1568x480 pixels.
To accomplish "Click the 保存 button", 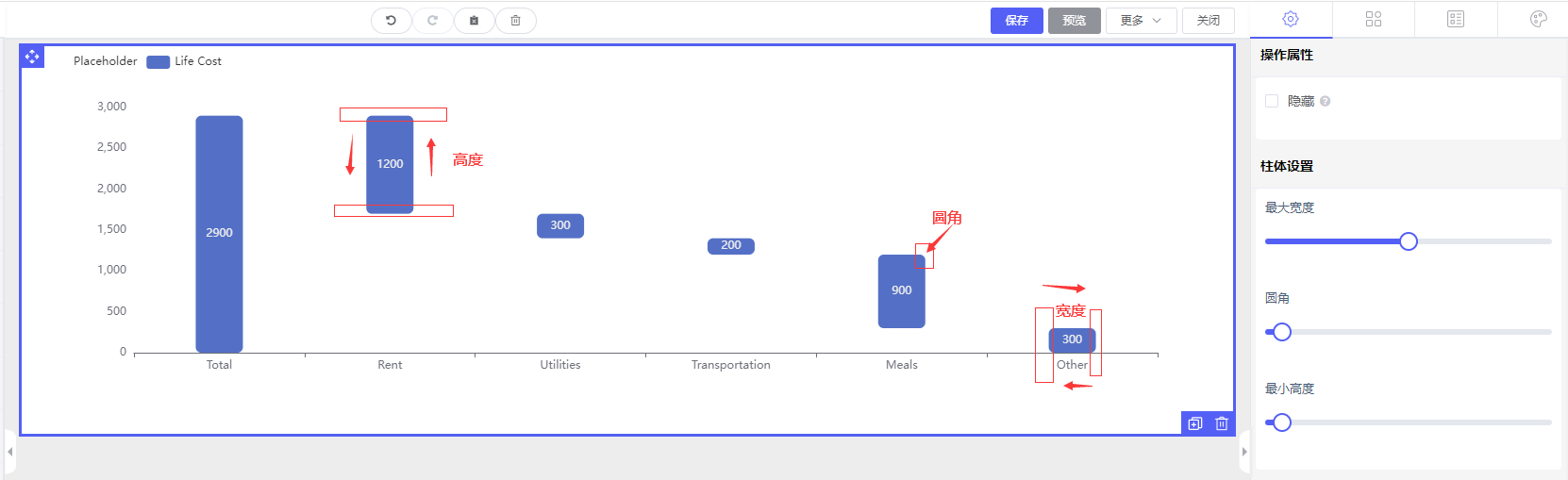I will pos(1016,20).
